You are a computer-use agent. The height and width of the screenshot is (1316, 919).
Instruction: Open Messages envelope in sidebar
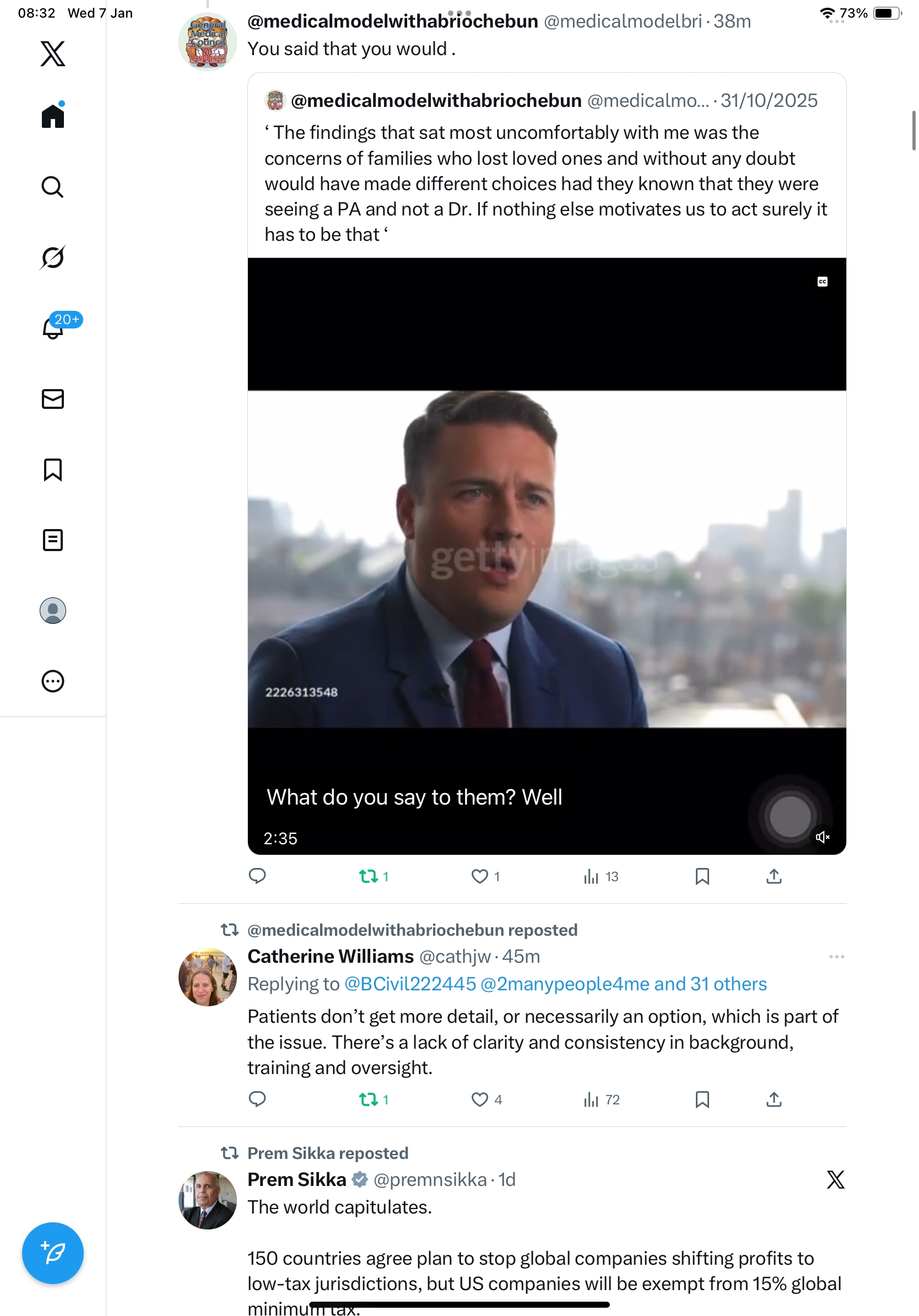pyautogui.click(x=53, y=399)
